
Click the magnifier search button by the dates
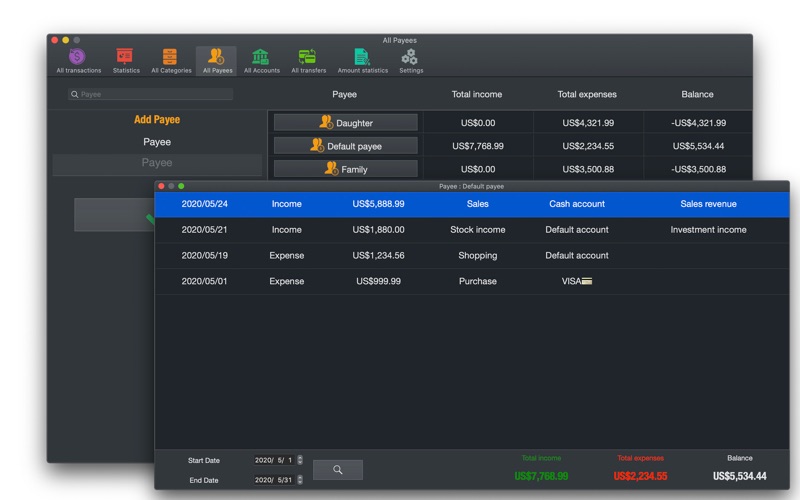(338, 469)
